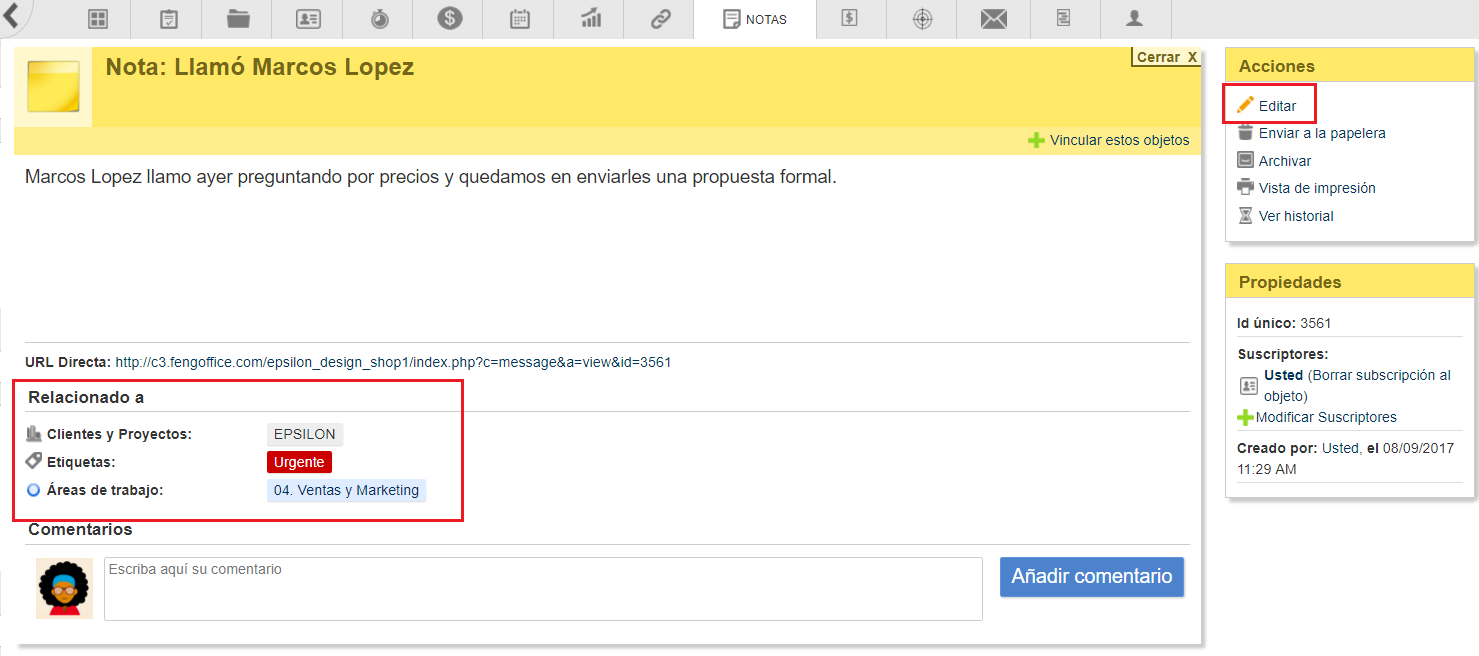The height and width of the screenshot is (656, 1479).
Task: Collapse the left panel with arrow
Action: 13,15
